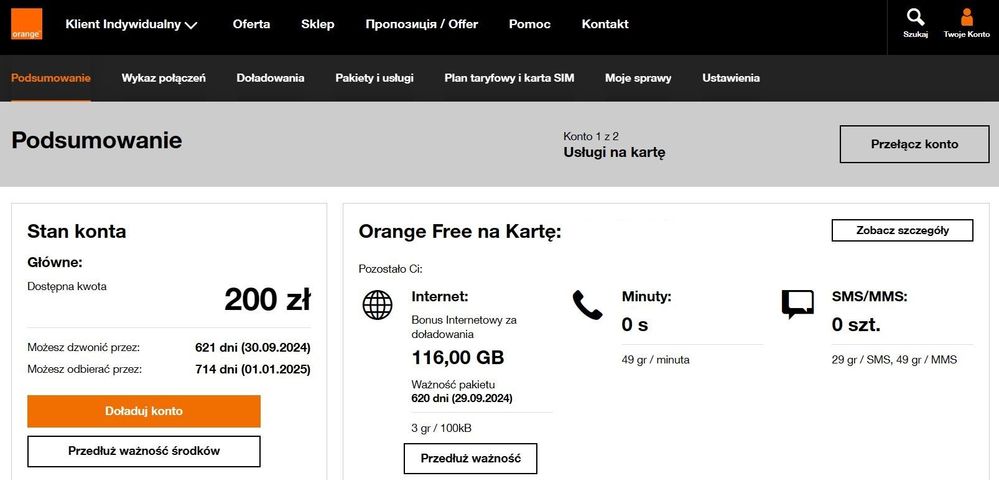This screenshot has height=480, width=999.
Task: Click Przedłuż ważność środków button
Action: click(144, 451)
